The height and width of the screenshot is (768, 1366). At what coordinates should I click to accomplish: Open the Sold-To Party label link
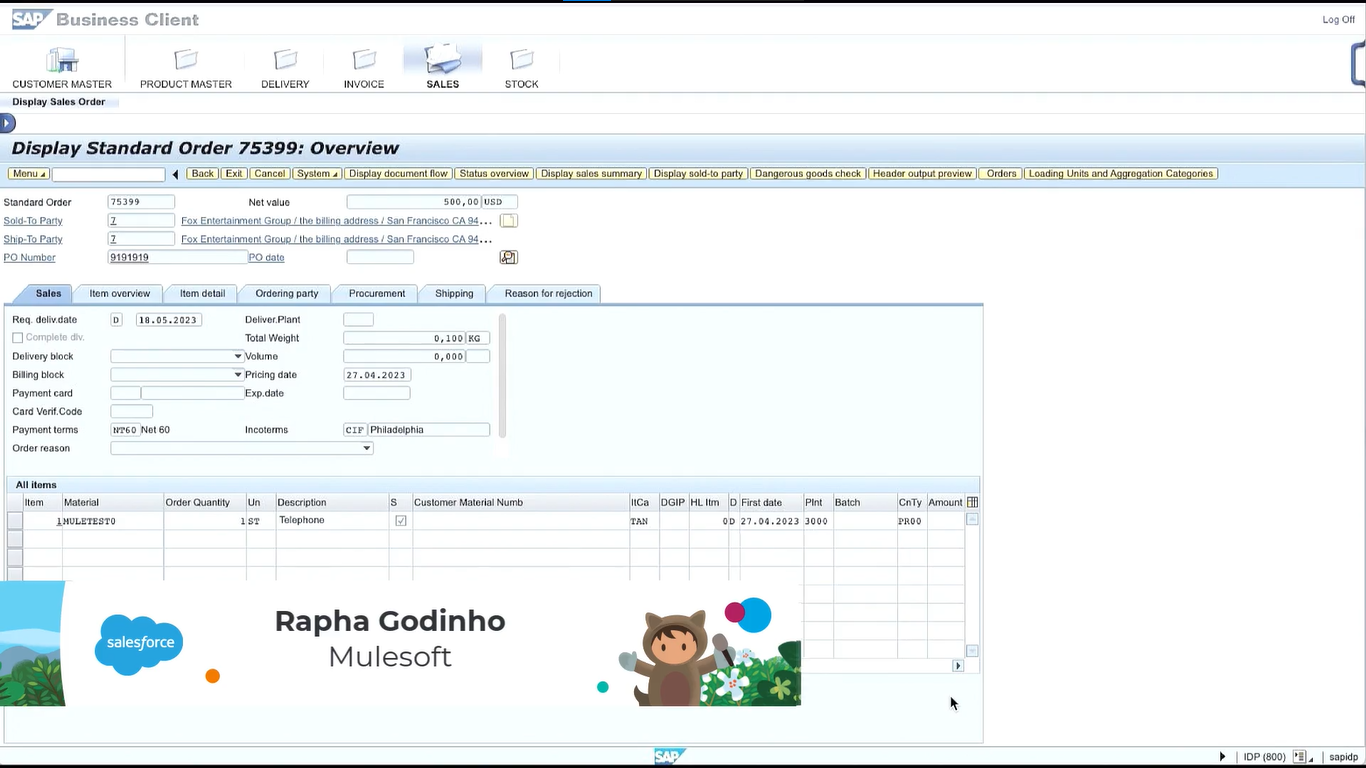coord(33,221)
